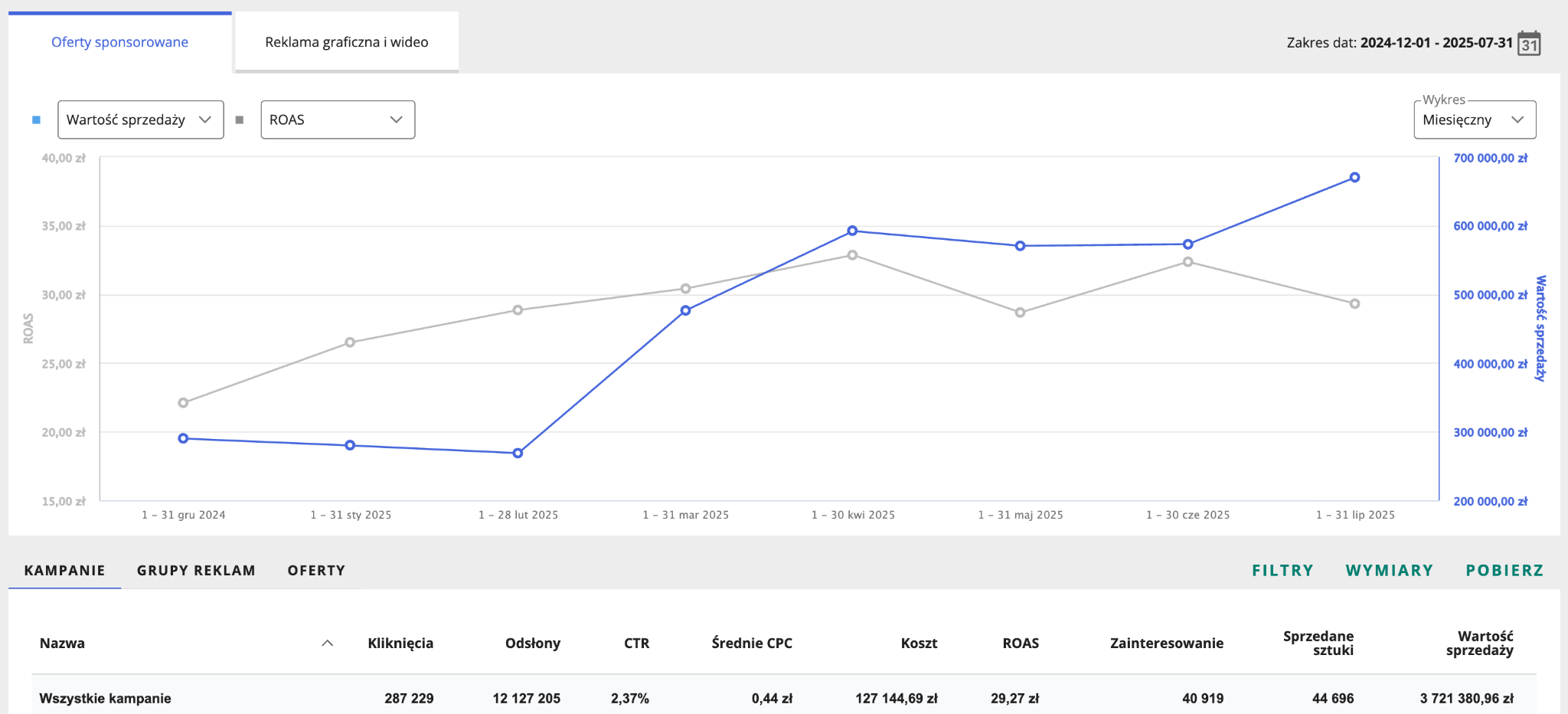Screen dimensions: 1568x714
Task: Sort by Koszt column header
Action: point(919,644)
